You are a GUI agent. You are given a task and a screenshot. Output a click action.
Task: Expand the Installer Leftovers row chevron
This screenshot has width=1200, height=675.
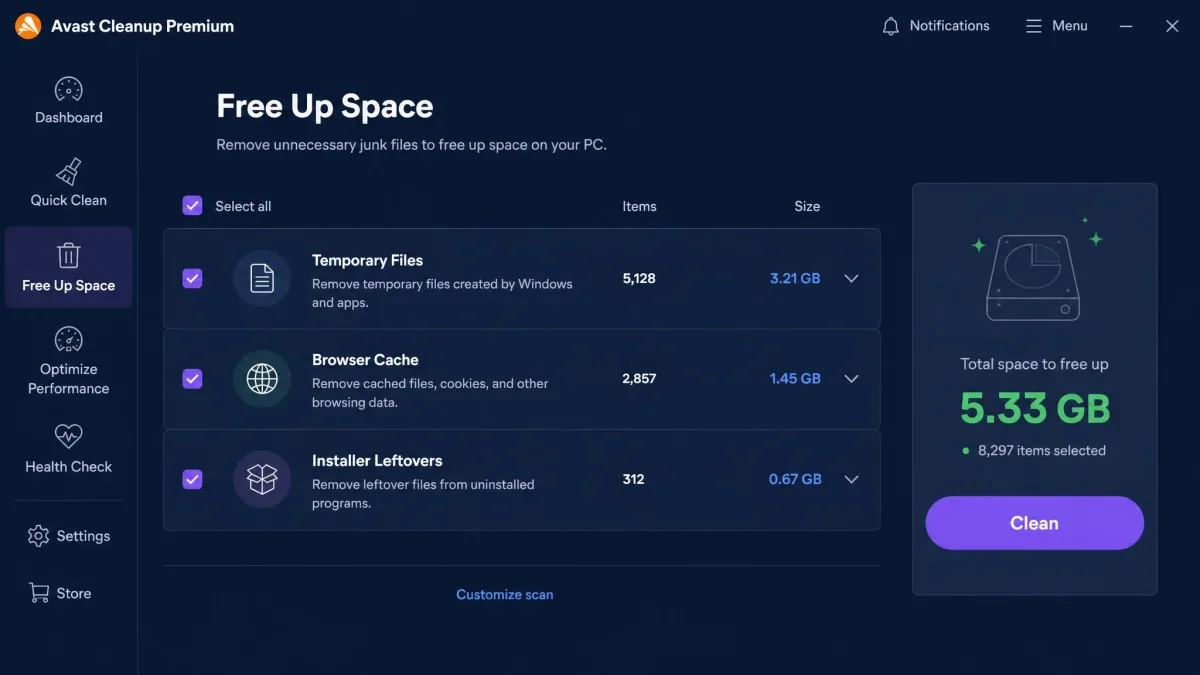(851, 479)
